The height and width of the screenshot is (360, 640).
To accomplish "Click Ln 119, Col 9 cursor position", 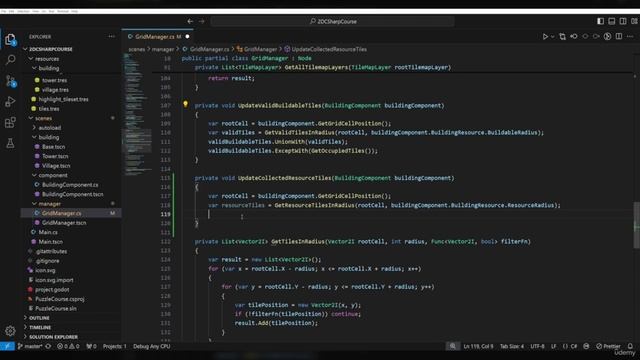I will click(x=478, y=346).
